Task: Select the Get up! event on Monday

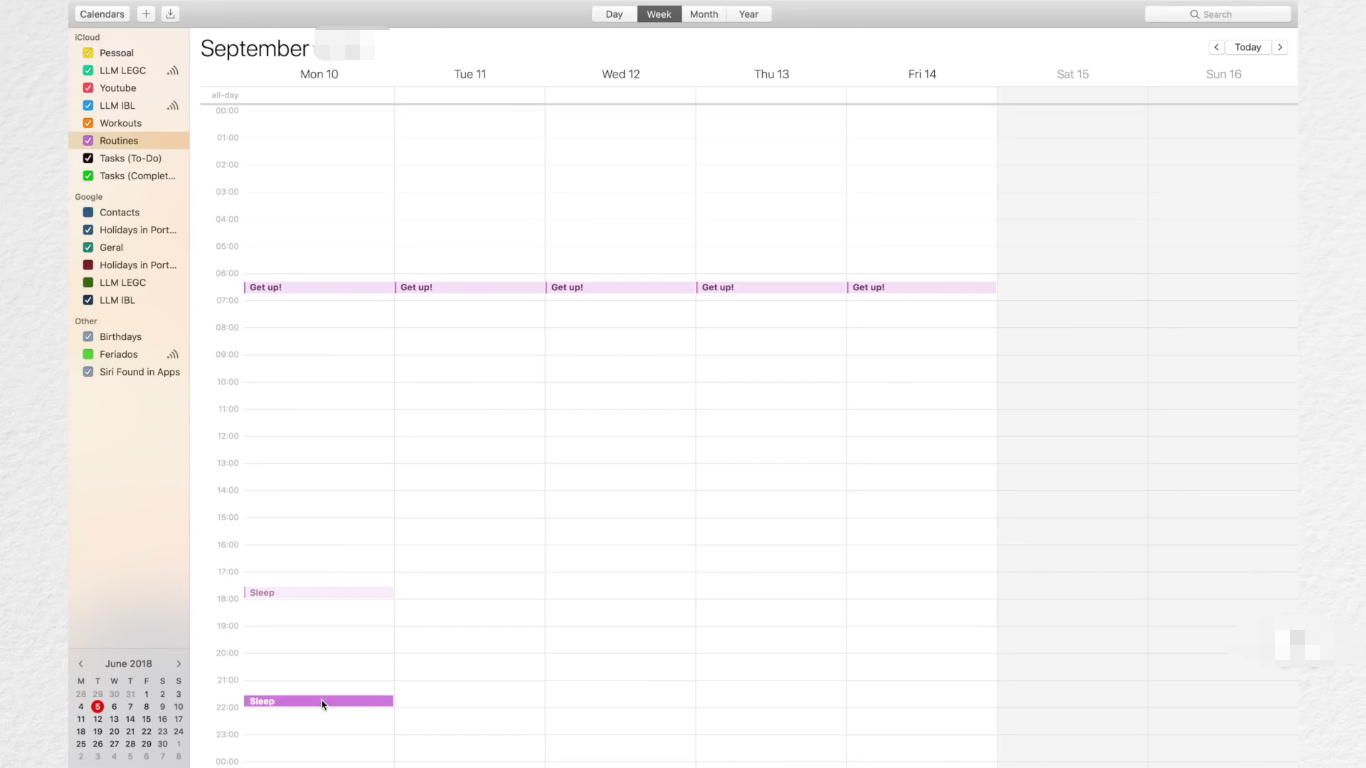Action: (x=319, y=287)
